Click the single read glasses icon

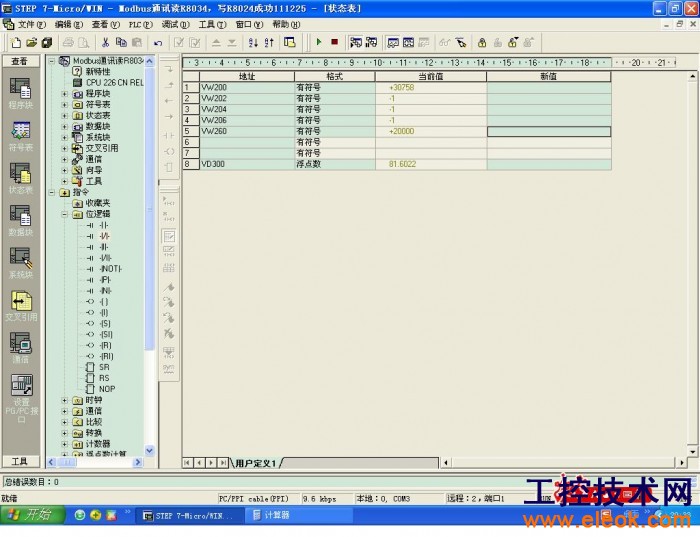444,42
